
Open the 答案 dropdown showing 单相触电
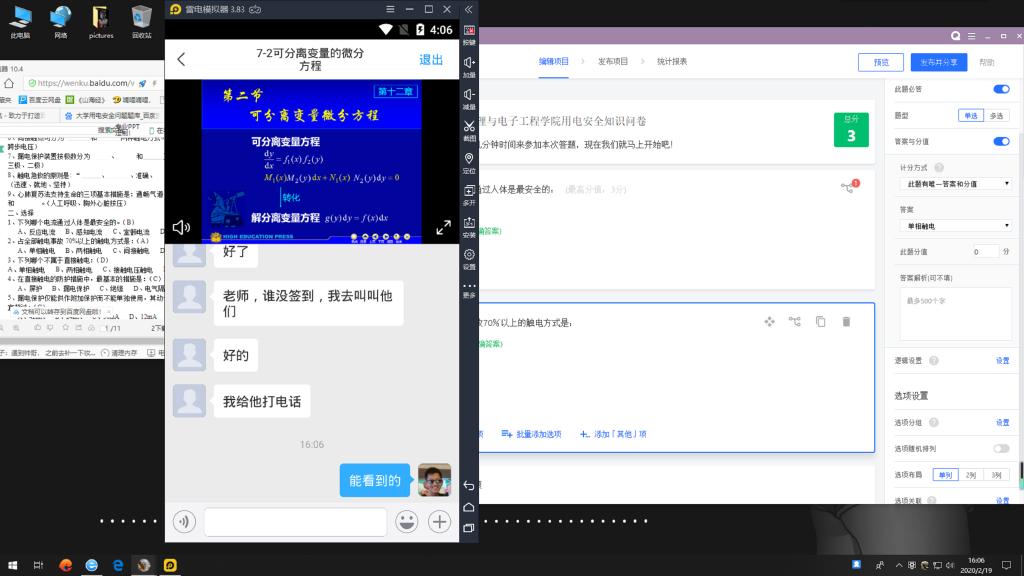click(x=955, y=226)
